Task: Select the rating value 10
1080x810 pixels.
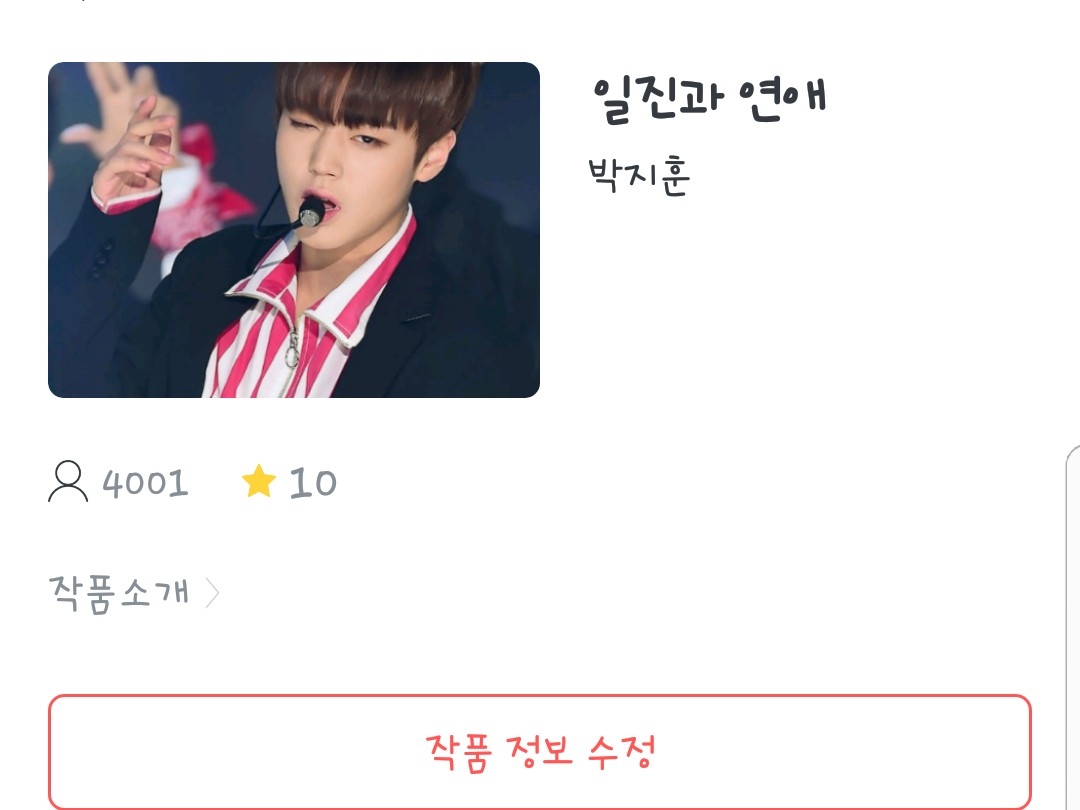Action: pos(313,482)
